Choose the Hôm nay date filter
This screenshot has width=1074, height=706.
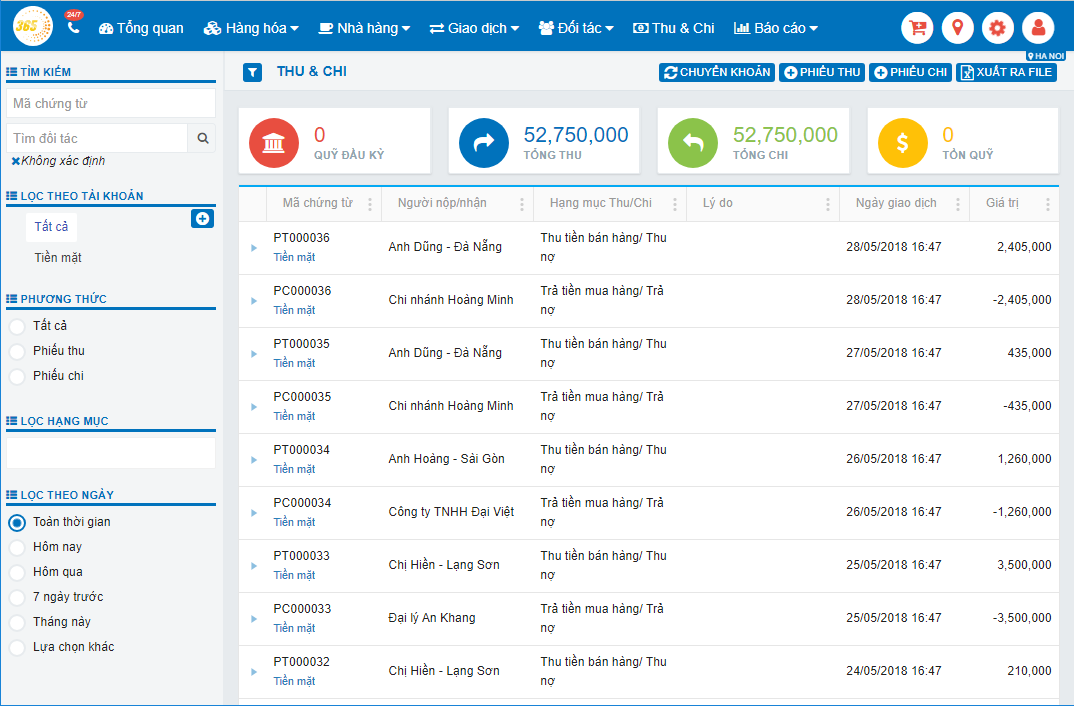pos(17,547)
